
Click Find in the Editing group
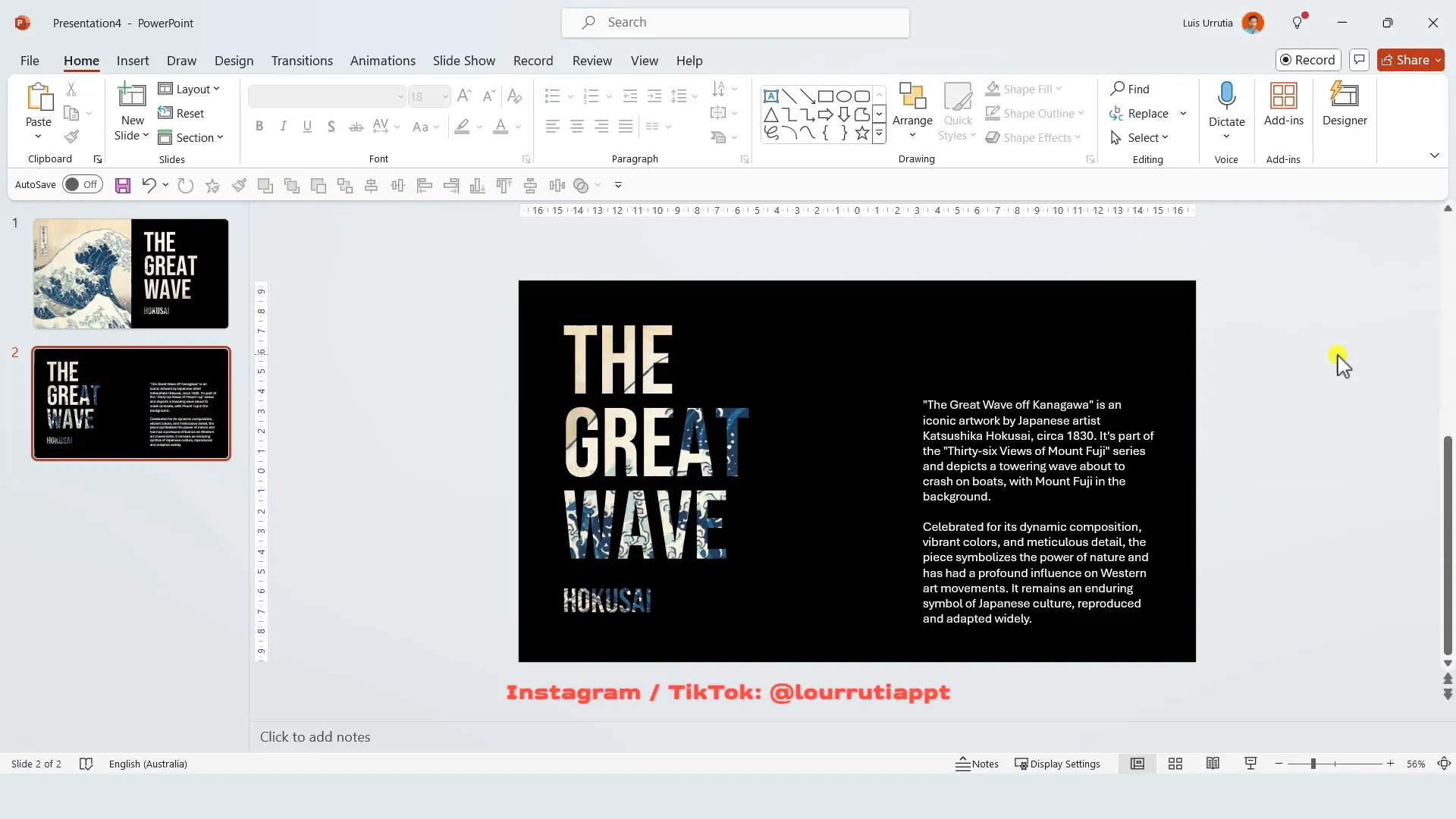[x=1130, y=89]
